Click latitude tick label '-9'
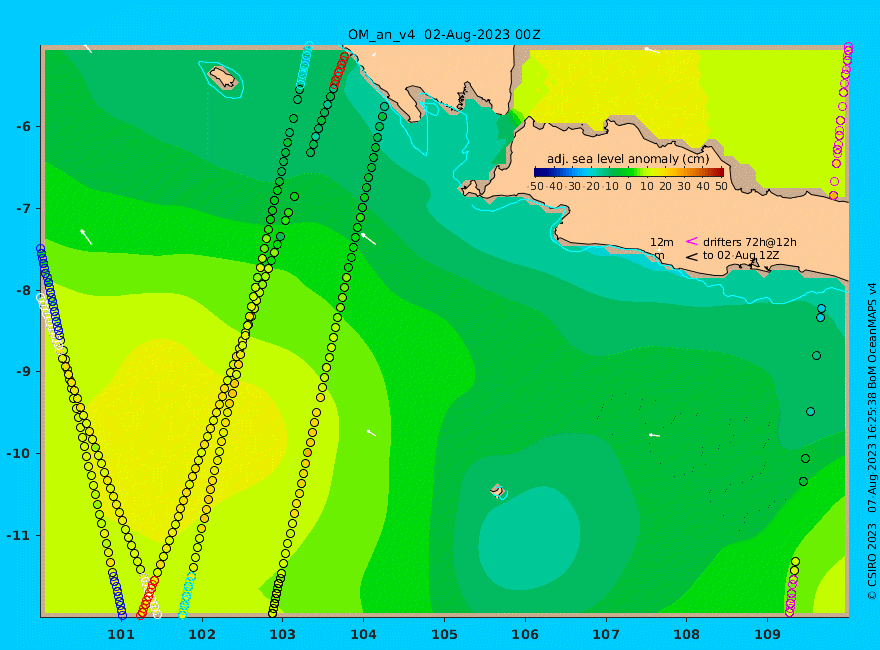 click(24, 372)
